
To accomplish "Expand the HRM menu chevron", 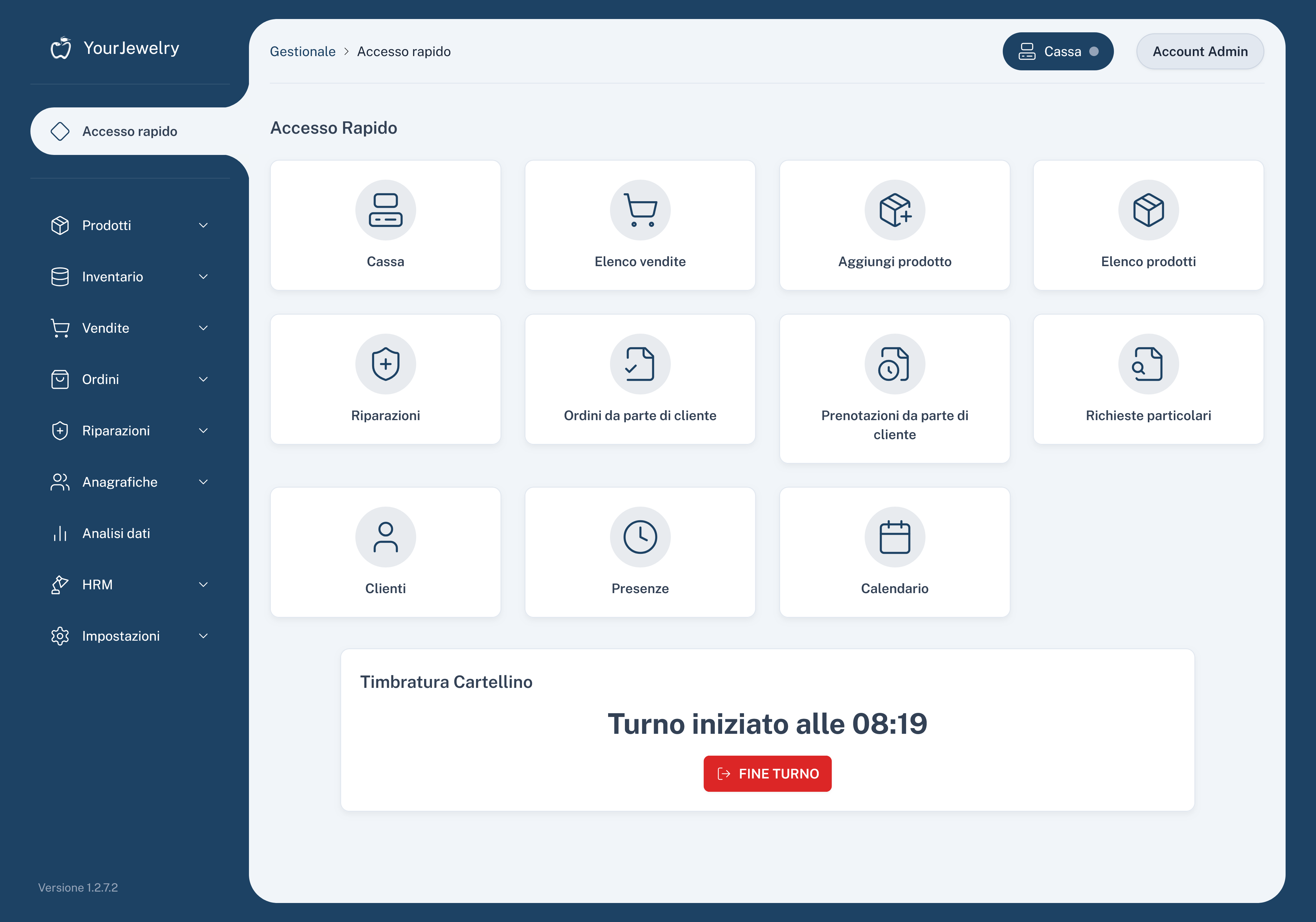I will [x=203, y=585].
